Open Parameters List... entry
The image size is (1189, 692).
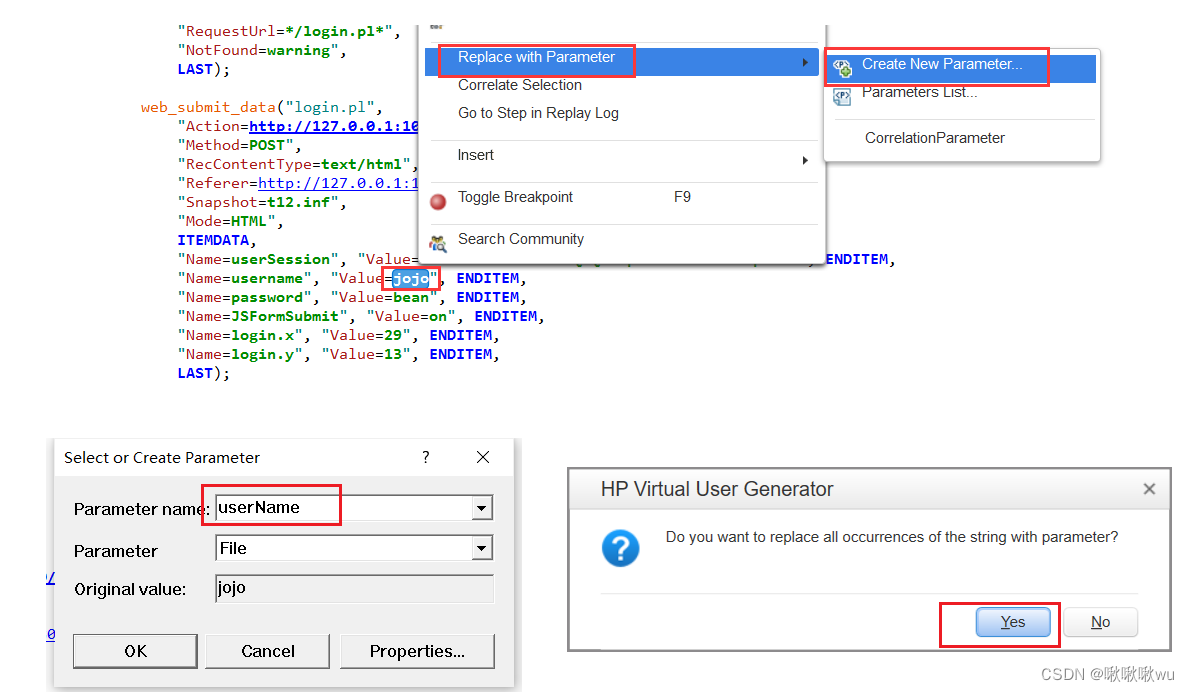coord(919,92)
